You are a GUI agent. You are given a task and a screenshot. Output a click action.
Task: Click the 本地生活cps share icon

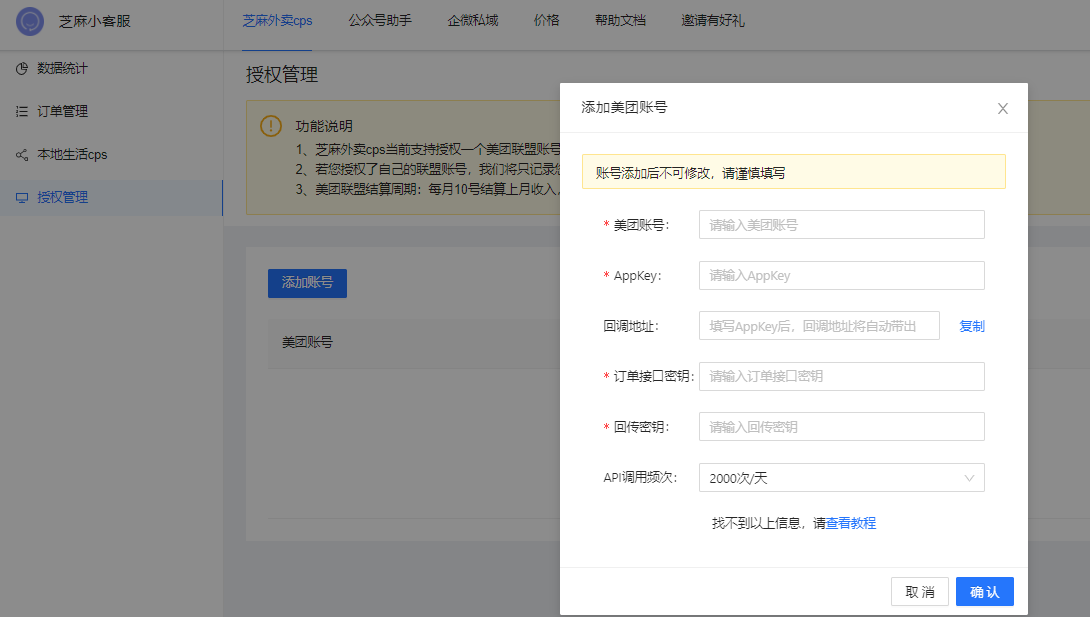tap(22, 154)
